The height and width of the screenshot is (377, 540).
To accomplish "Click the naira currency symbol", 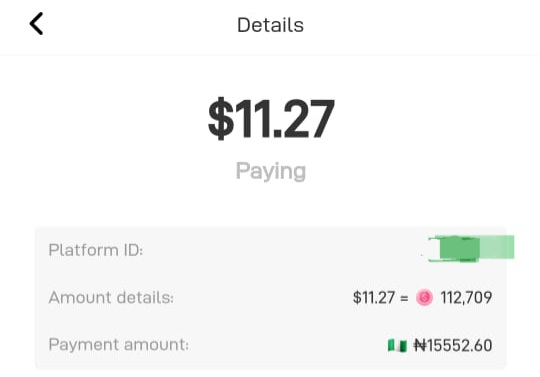I will click(420, 345).
